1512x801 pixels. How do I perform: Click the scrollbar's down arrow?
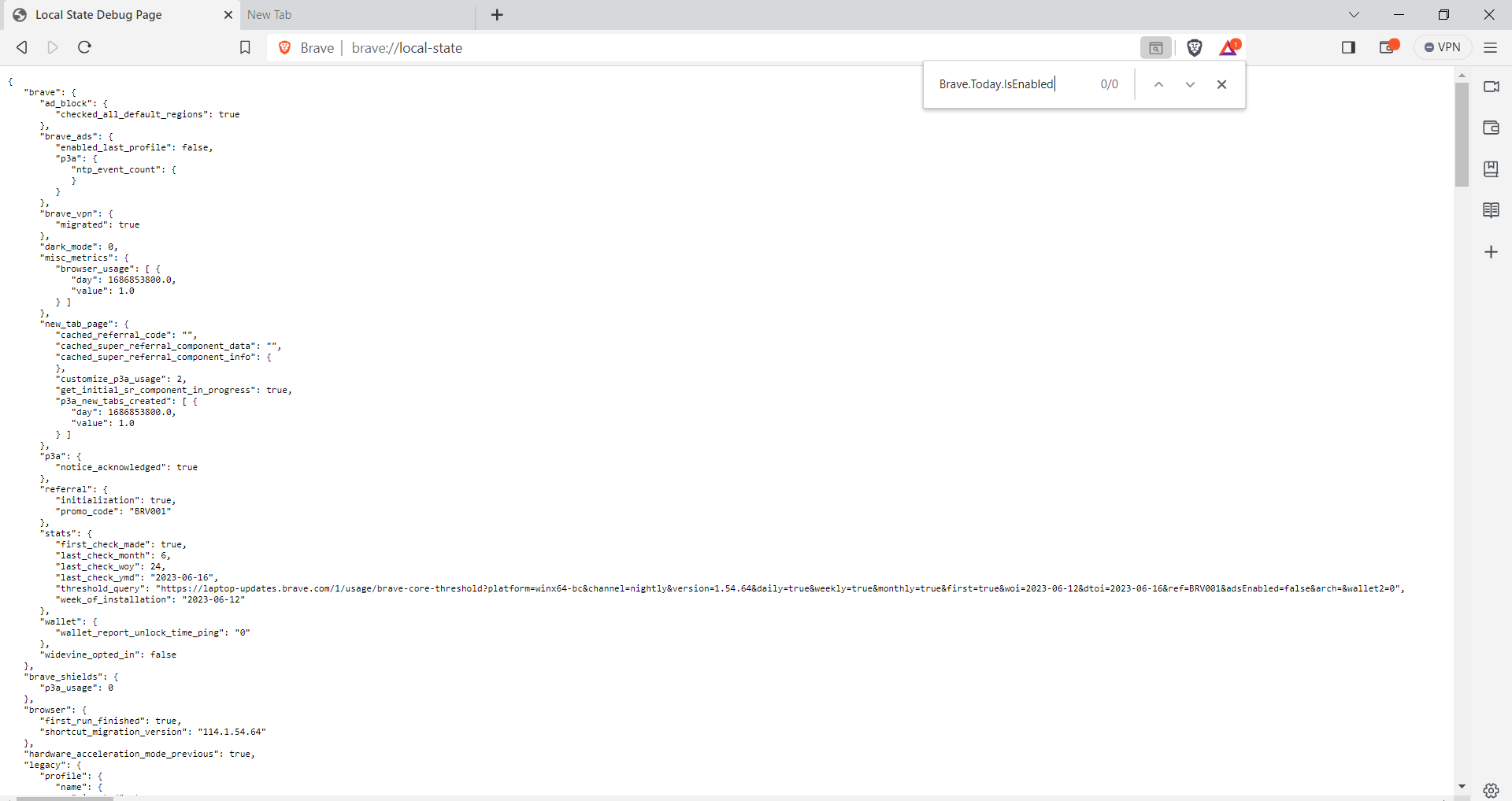pos(1462,787)
